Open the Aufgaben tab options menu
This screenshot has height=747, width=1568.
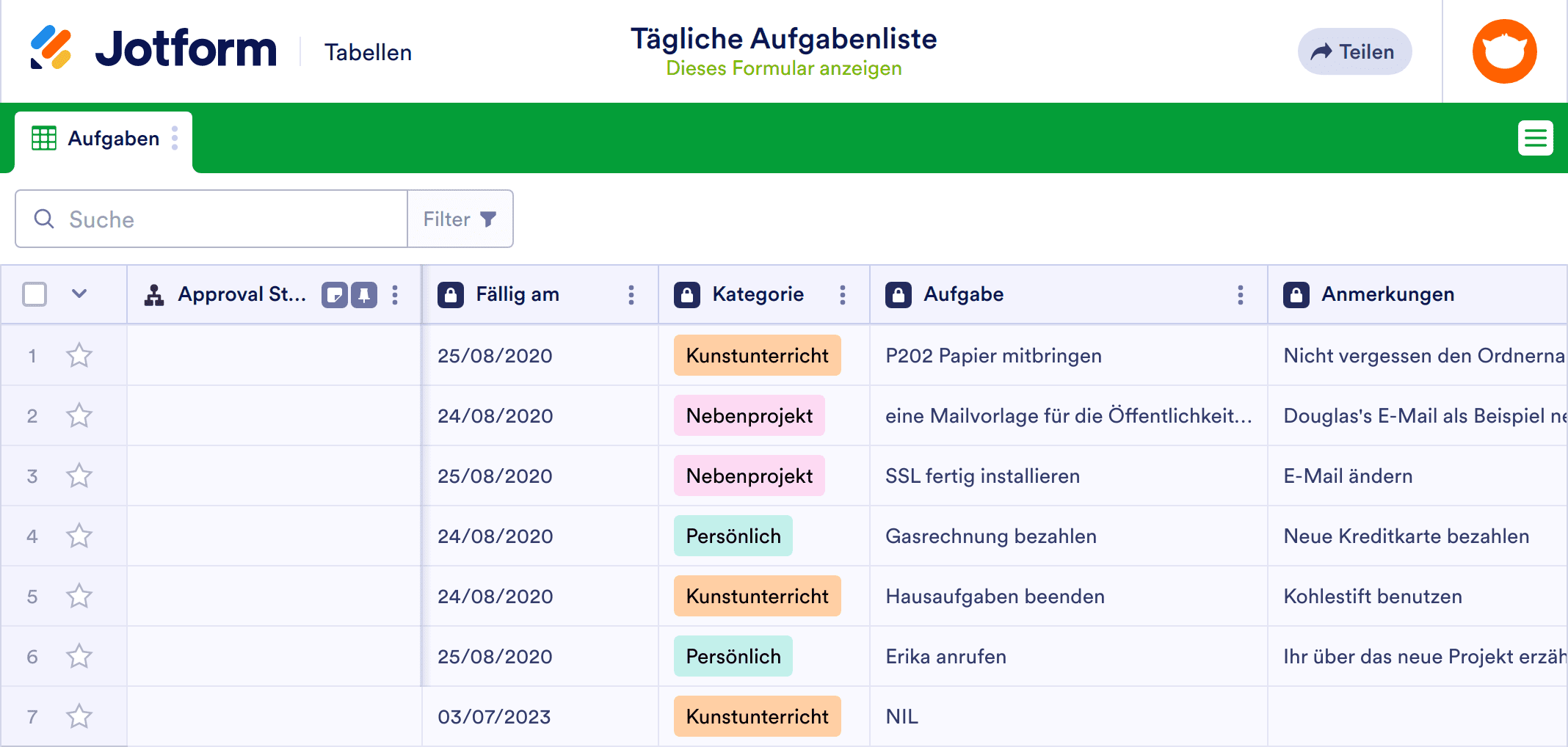tap(174, 138)
